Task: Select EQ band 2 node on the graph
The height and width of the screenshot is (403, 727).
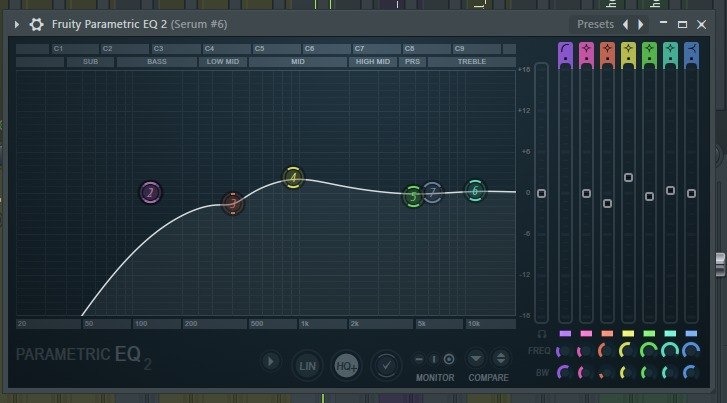Action: [x=150, y=192]
